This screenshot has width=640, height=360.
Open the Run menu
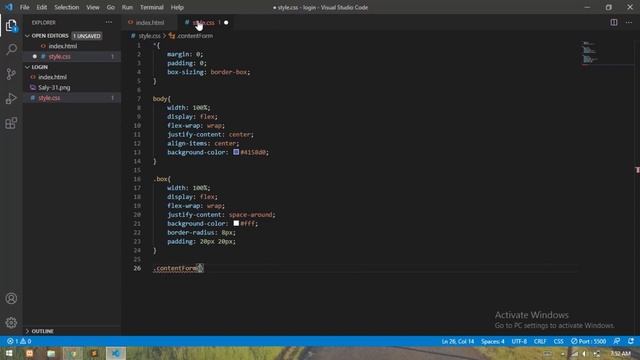coord(127,7)
